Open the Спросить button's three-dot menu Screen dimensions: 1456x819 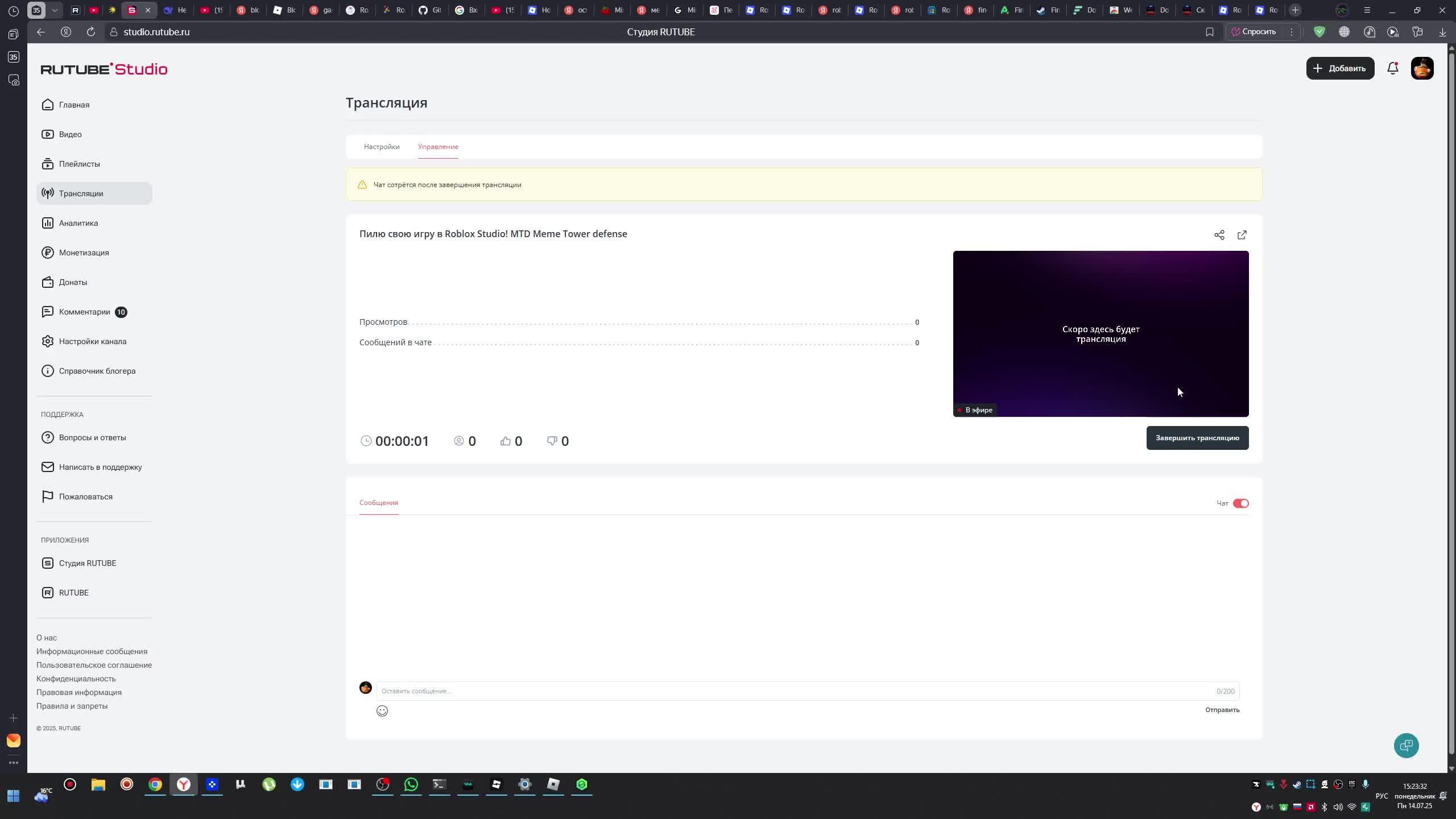pos(1291,32)
